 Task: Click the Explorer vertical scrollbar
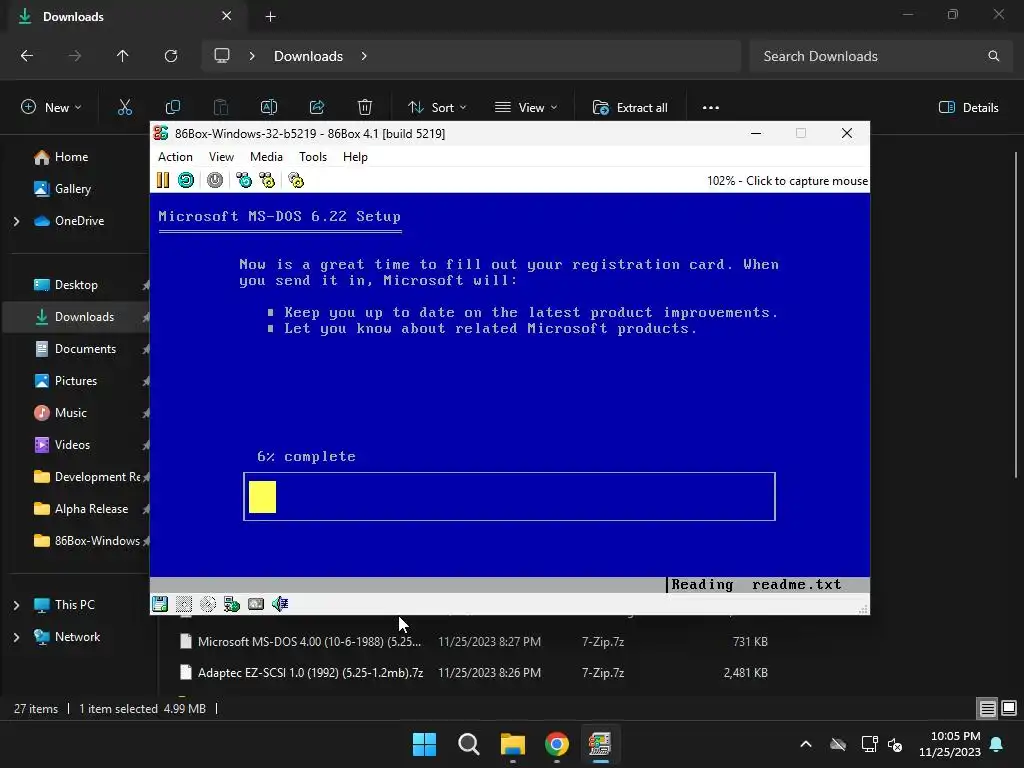click(x=1016, y=315)
